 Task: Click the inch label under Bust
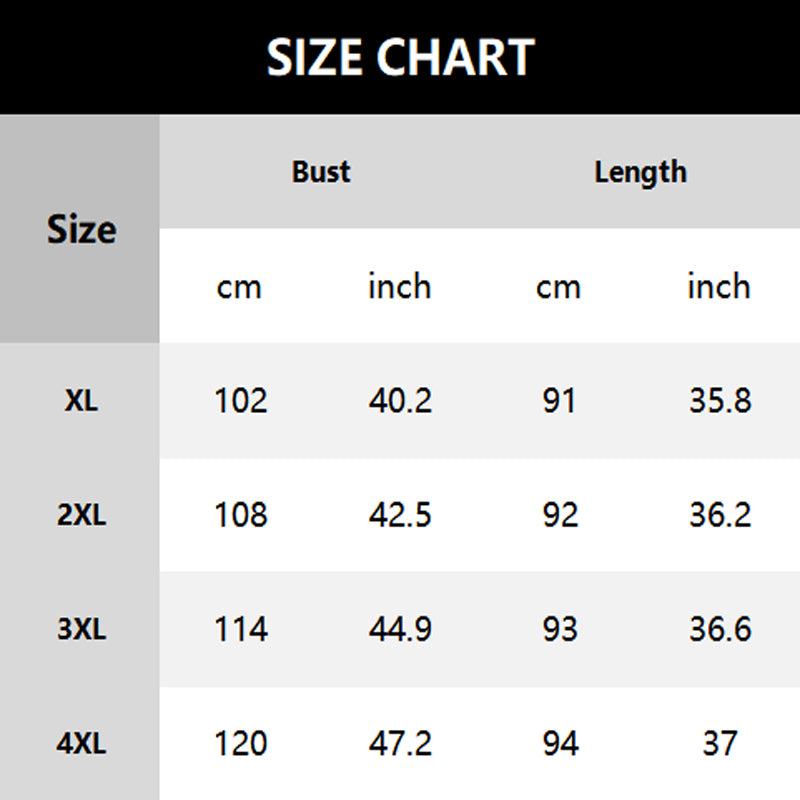pyautogui.click(x=399, y=287)
